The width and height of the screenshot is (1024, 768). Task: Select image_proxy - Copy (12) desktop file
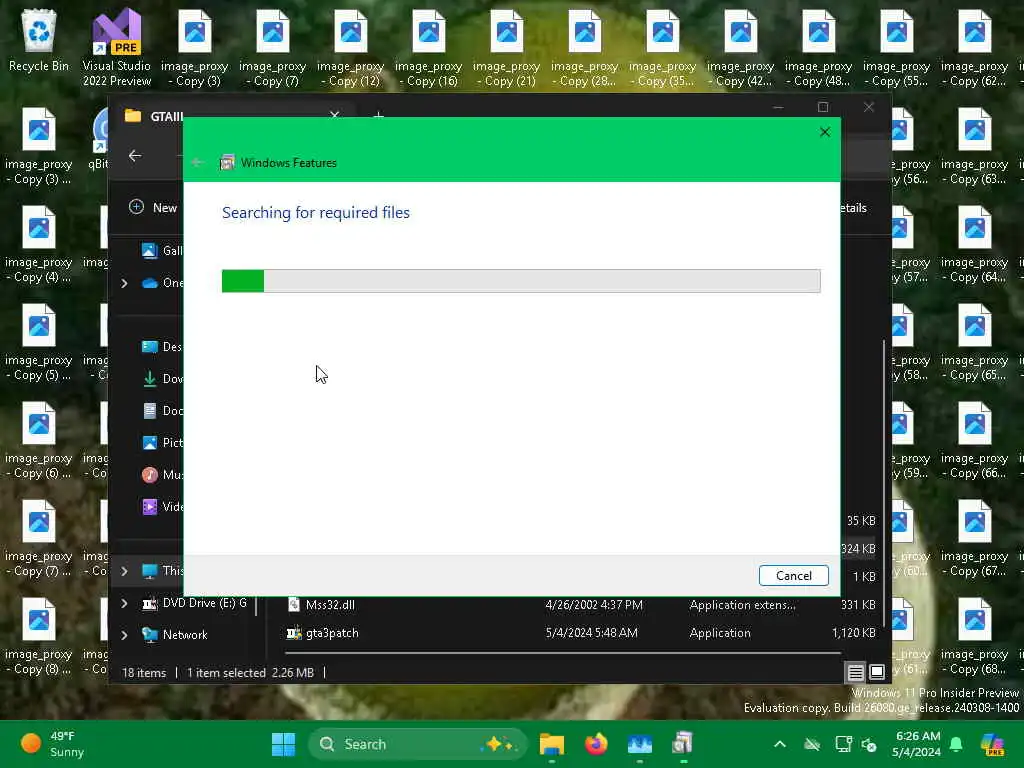tap(351, 48)
